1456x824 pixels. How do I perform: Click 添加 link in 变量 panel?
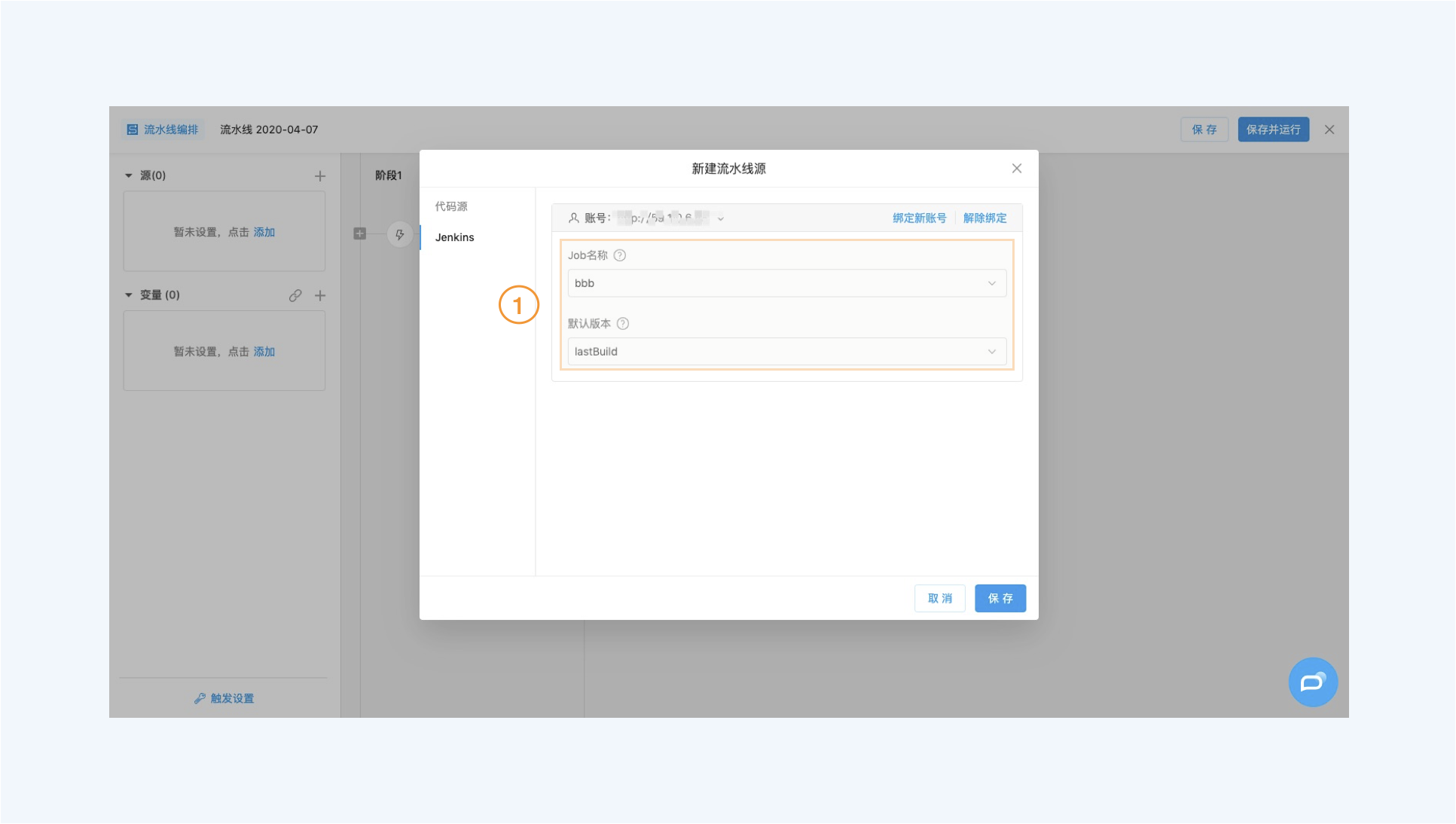coord(264,352)
